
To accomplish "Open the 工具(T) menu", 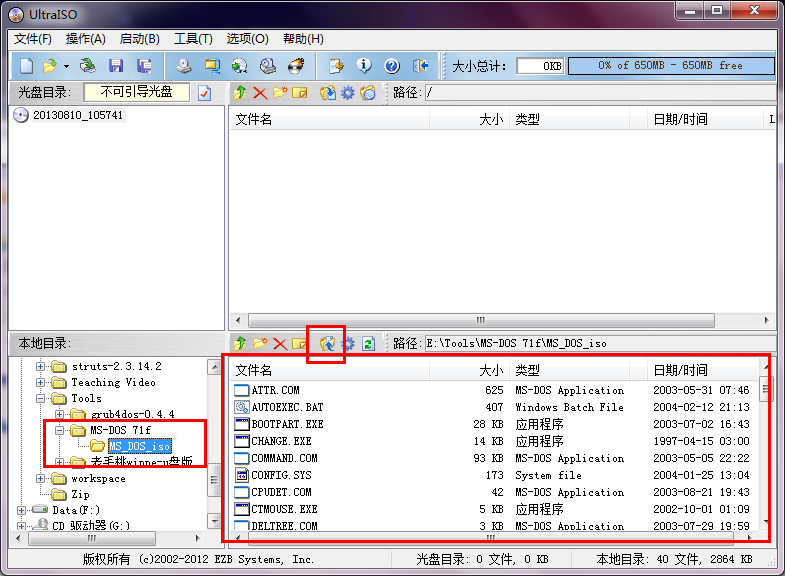I will pos(193,39).
